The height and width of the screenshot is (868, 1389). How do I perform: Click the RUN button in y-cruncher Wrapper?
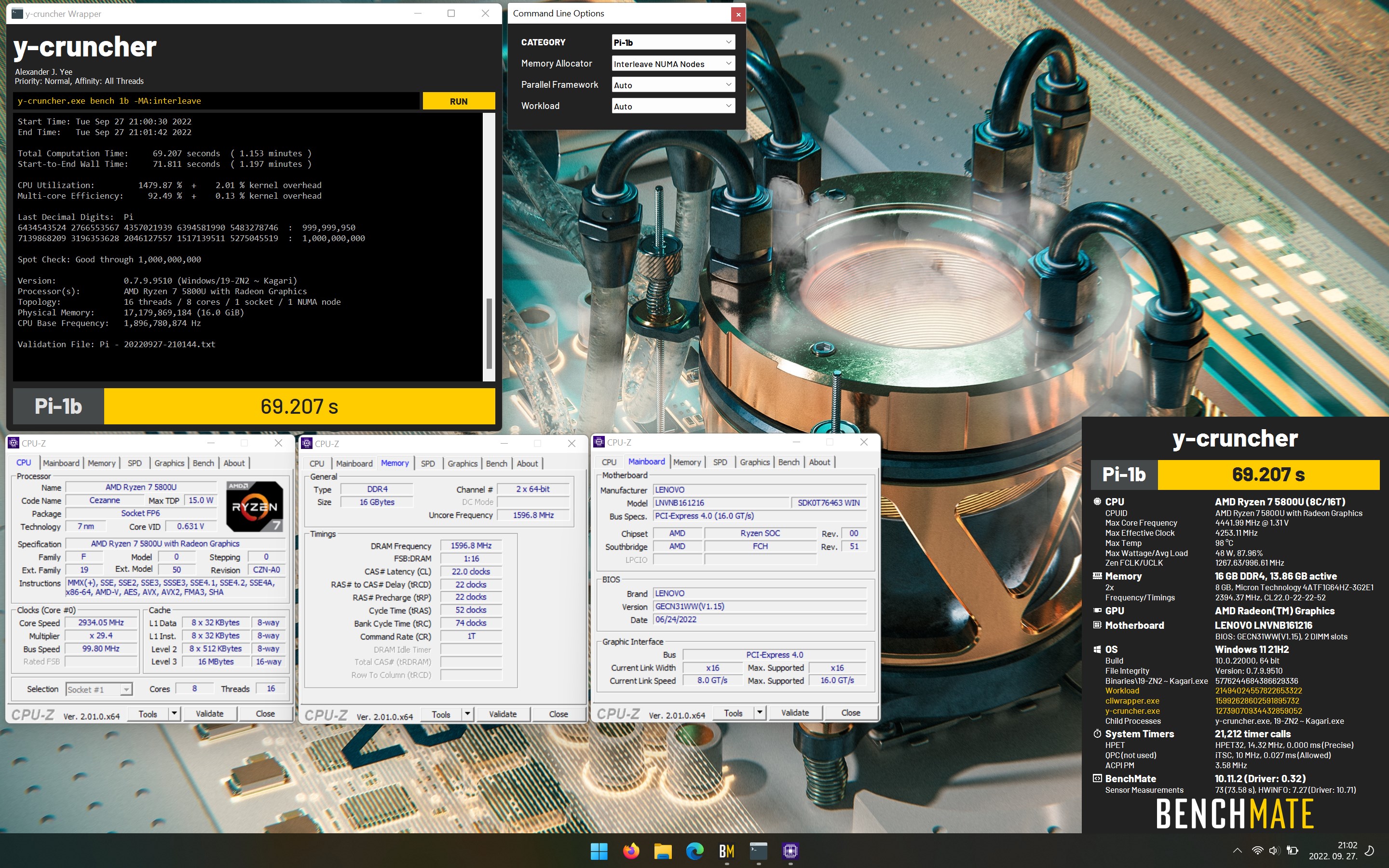tap(459, 101)
